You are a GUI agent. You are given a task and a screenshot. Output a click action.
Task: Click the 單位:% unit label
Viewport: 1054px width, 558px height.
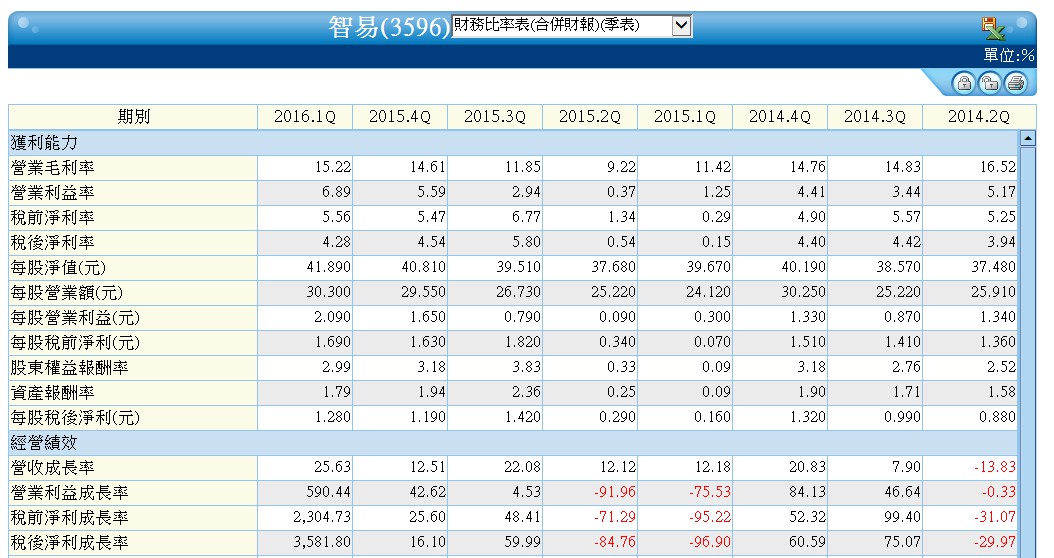(x=1009, y=55)
